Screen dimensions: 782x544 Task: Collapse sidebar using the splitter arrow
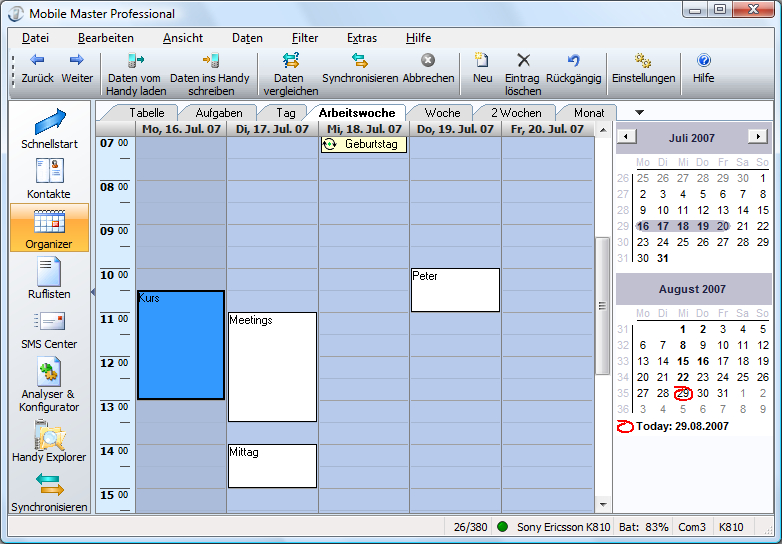click(x=92, y=292)
